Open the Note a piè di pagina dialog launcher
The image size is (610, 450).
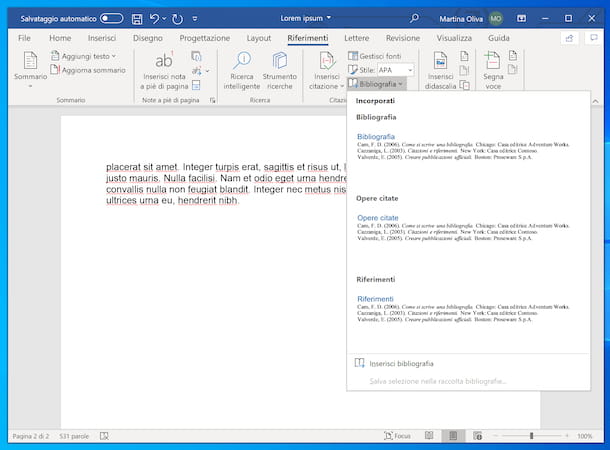tap(212, 100)
